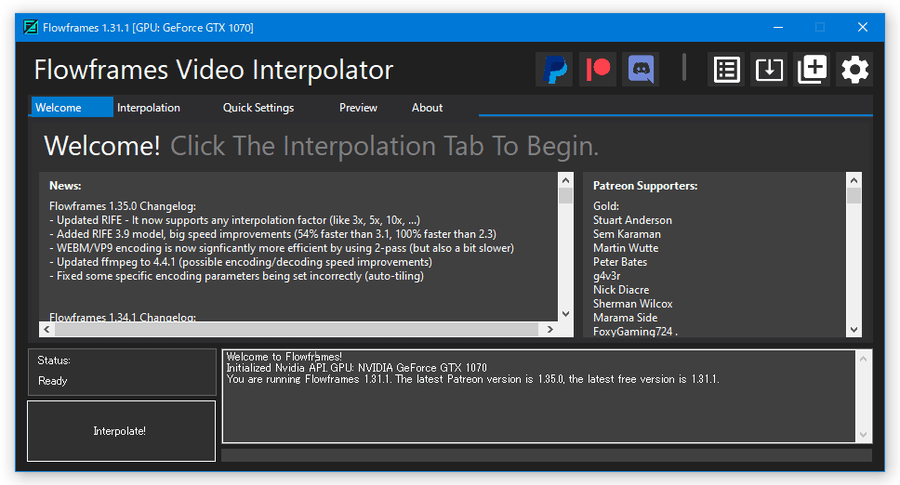
Task: Click supporter name 'Stuart Anderson'
Action: click(633, 220)
